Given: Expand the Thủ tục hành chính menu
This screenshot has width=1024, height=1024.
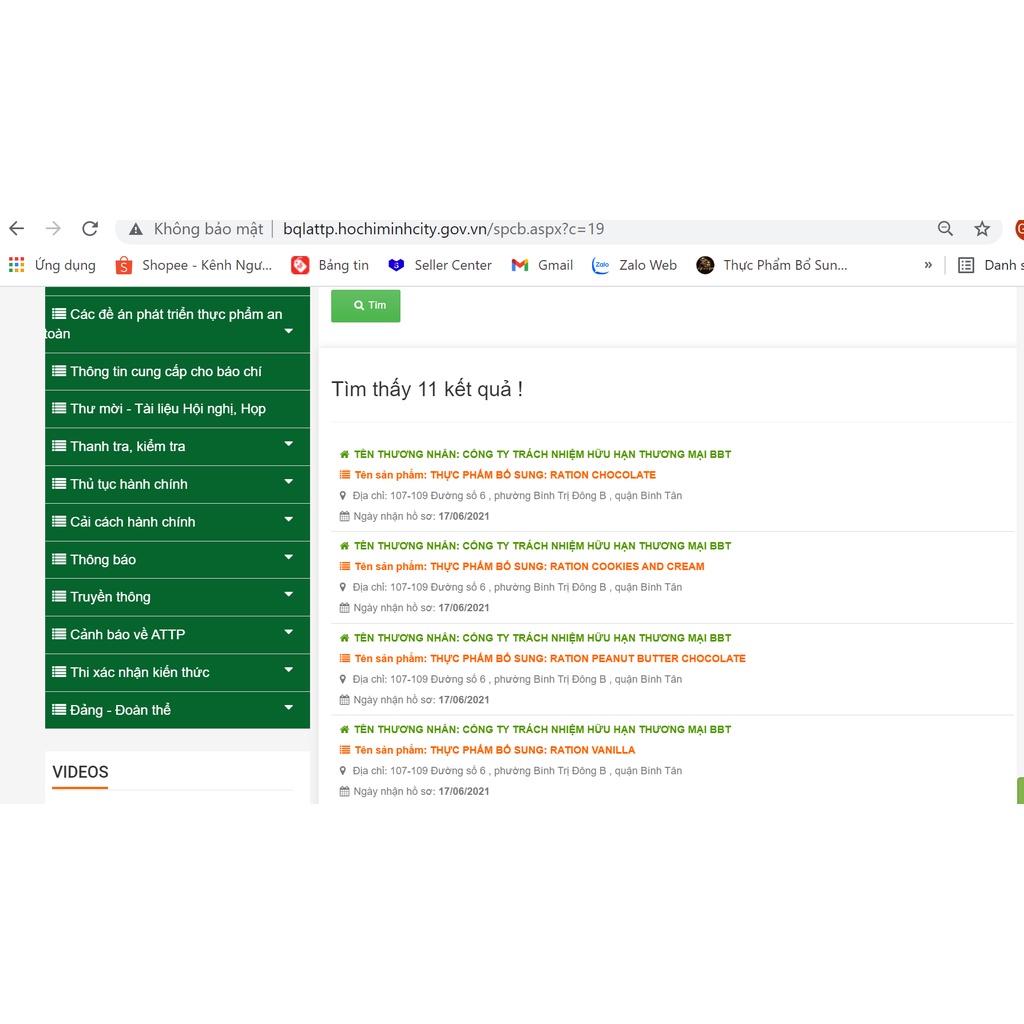Looking at the screenshot, I should pyautogui.click(x=288, y=483).
